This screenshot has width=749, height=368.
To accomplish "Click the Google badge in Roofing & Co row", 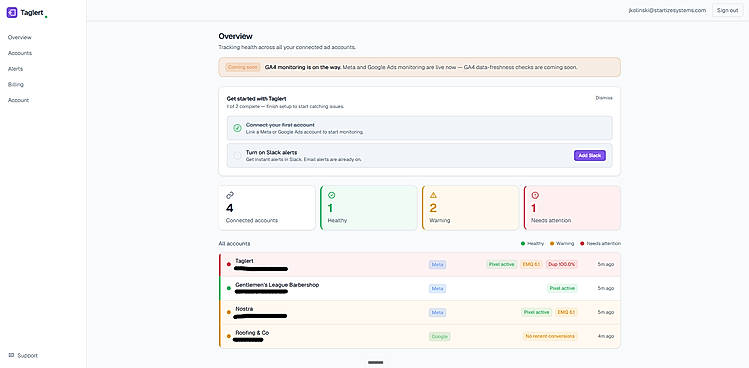I will [439, 336].
